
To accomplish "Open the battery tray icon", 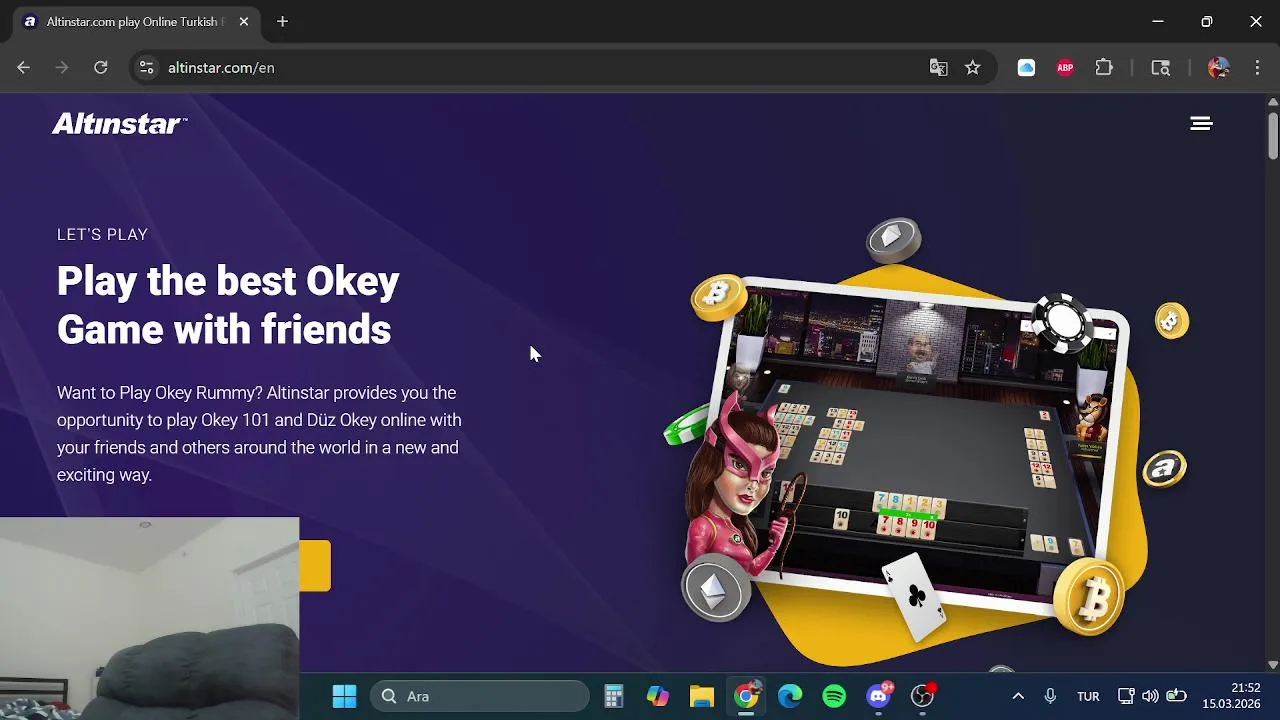I will (1177, 696).
